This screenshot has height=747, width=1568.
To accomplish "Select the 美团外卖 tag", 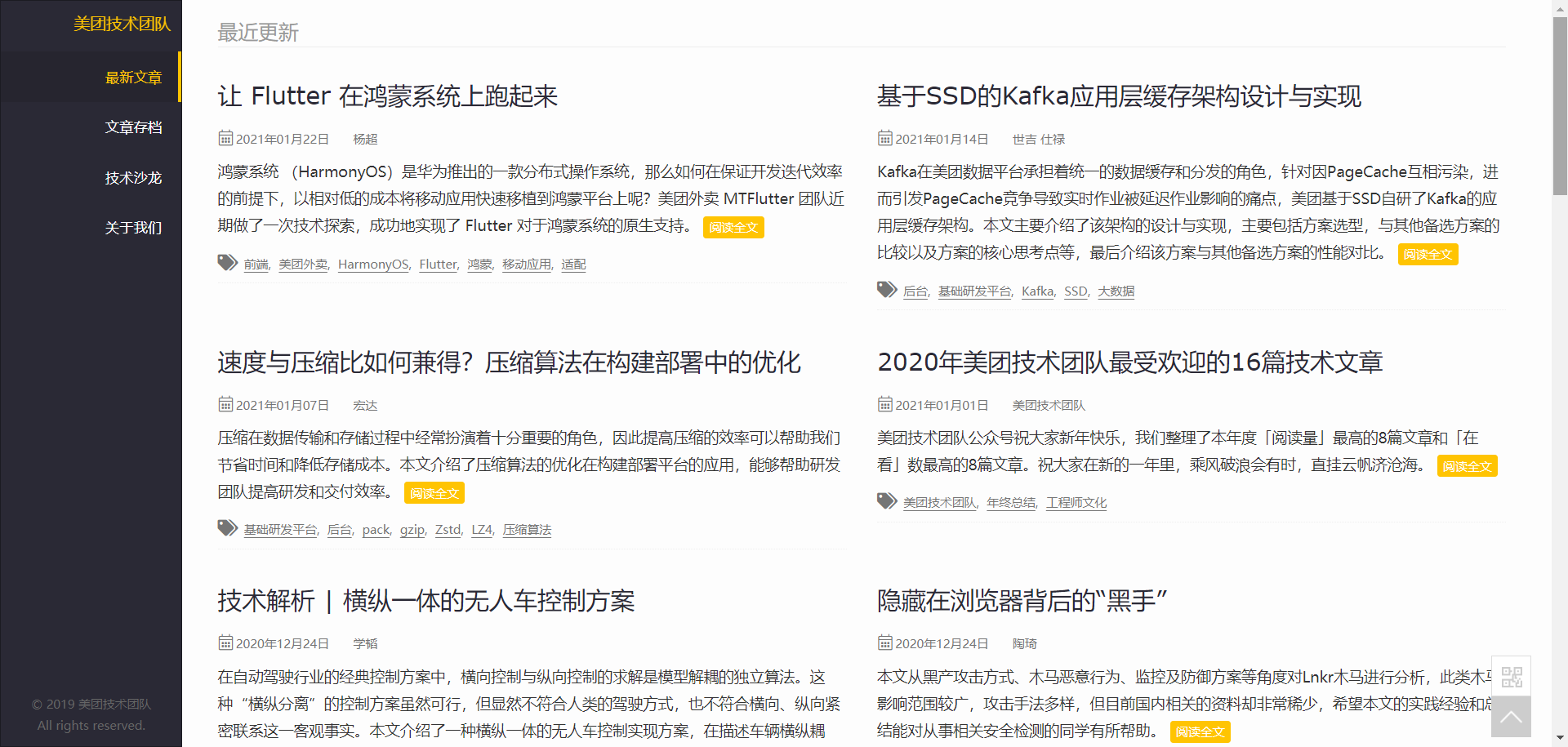I will (x=303, y=265).
